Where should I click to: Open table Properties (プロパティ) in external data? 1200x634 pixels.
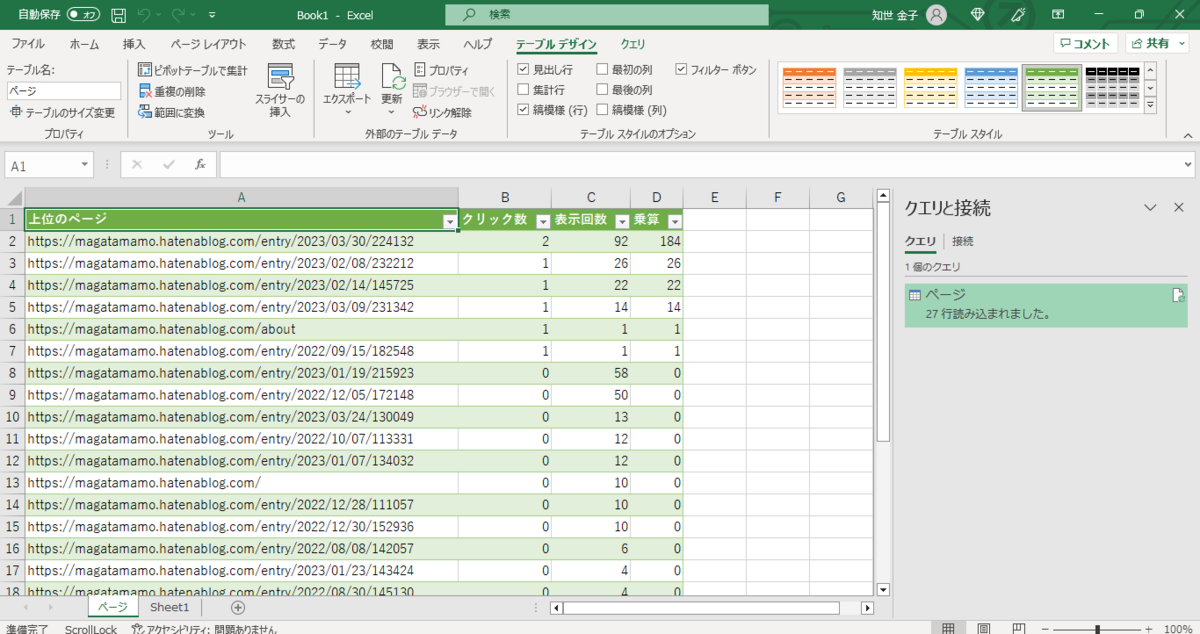pyautogui.click(x=441, y=70)
